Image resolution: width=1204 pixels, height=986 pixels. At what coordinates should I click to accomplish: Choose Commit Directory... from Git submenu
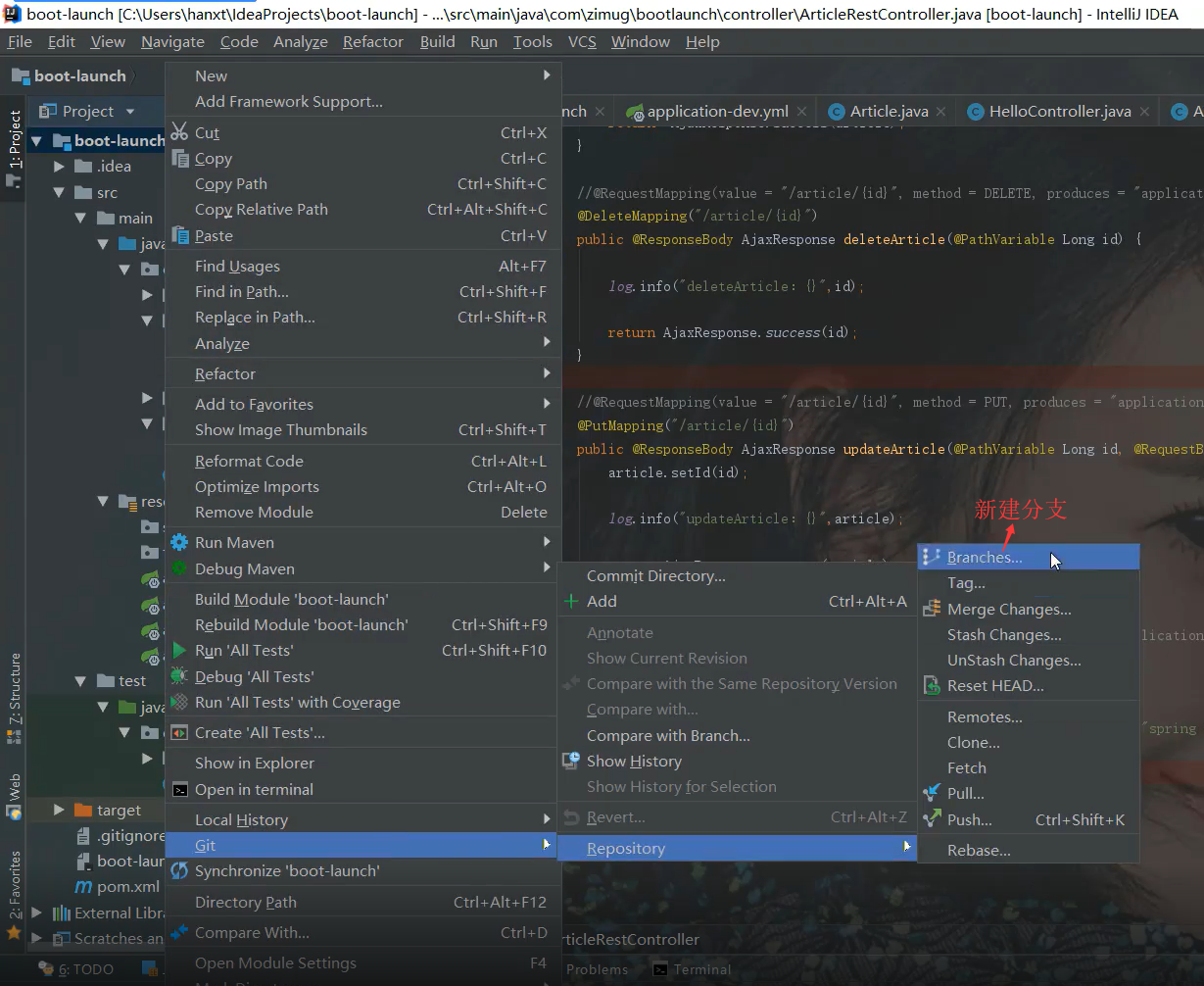click(x=737, y=575)
